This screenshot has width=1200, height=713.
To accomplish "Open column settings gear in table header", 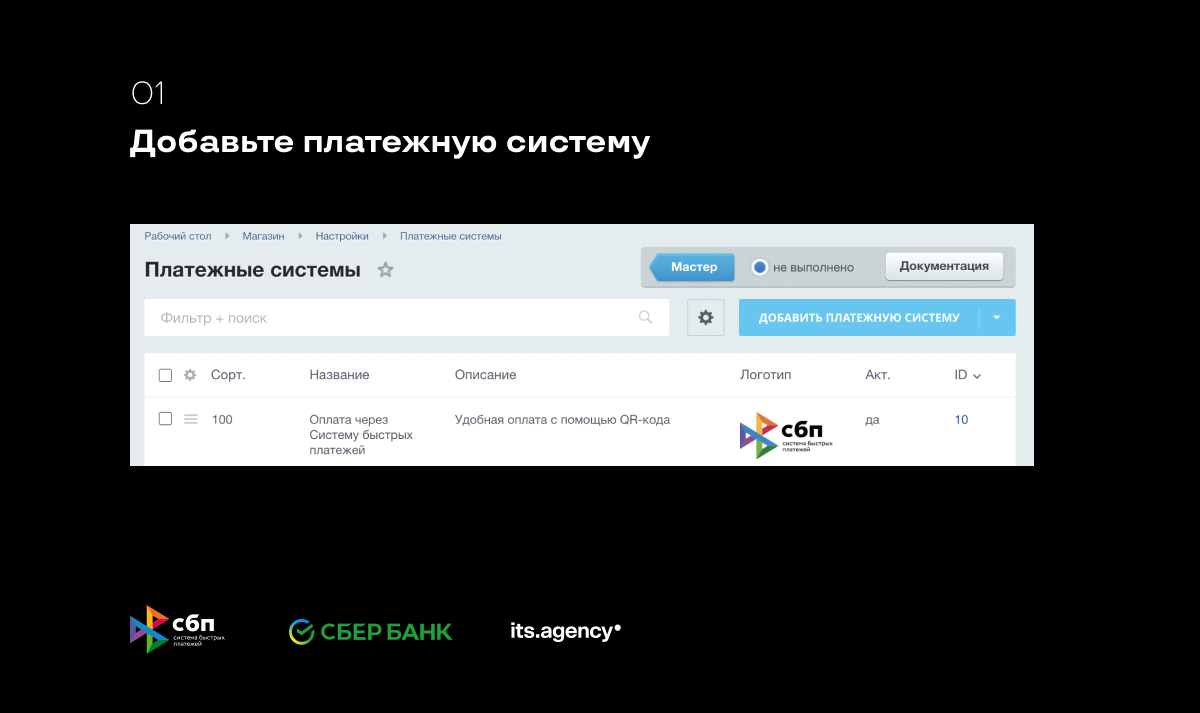I will tap(190, 375).
